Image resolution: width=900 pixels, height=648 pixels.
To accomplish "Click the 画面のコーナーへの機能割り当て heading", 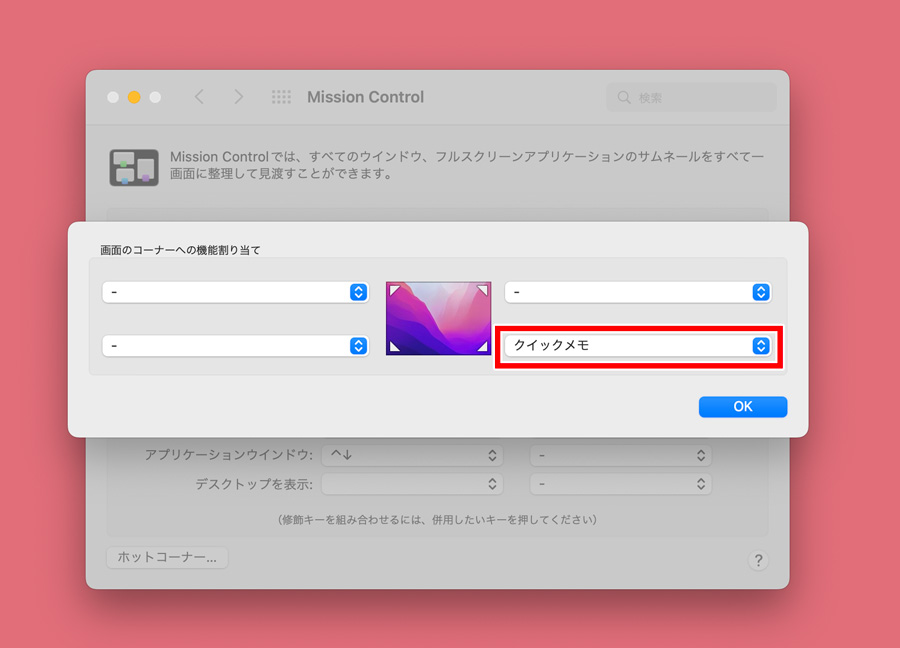I will [x=180, y=250].
